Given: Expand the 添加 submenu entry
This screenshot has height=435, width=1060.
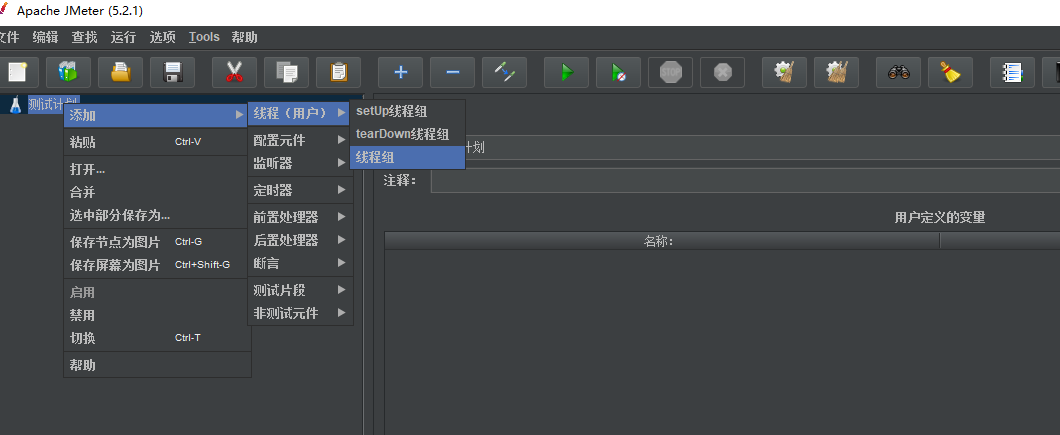Looking at the screenshot, I should click(156, 115).
